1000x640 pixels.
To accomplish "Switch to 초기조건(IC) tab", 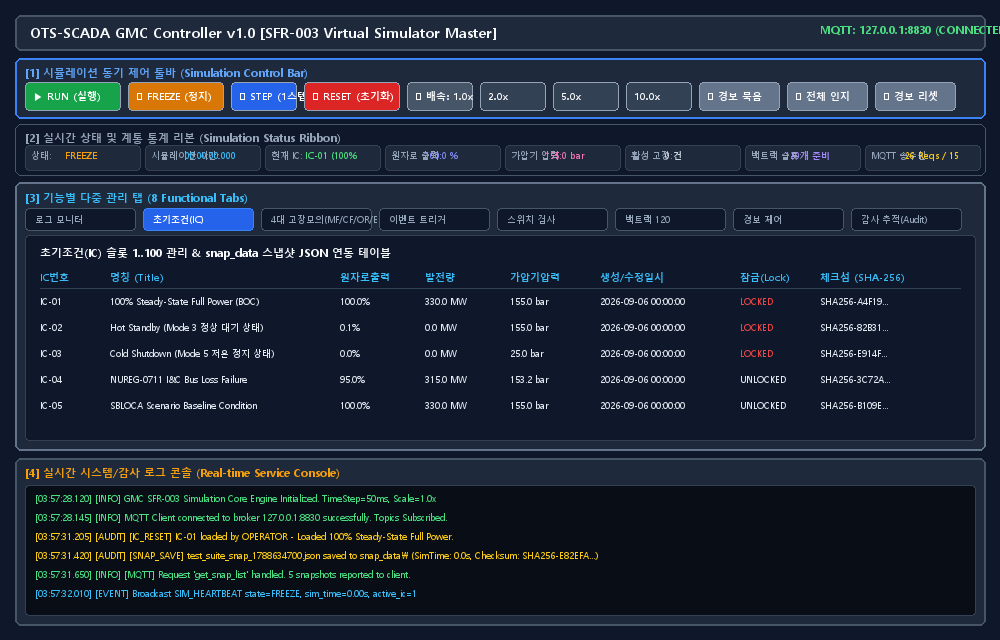I will tap(198, 219).
